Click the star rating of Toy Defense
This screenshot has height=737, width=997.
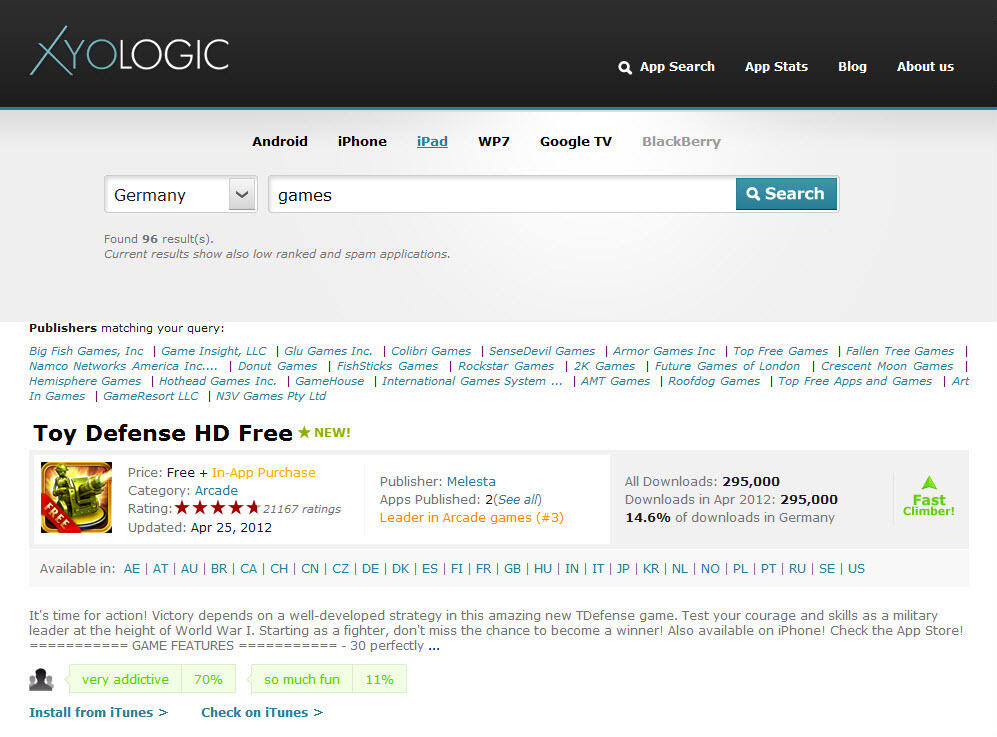pos(217,507)
